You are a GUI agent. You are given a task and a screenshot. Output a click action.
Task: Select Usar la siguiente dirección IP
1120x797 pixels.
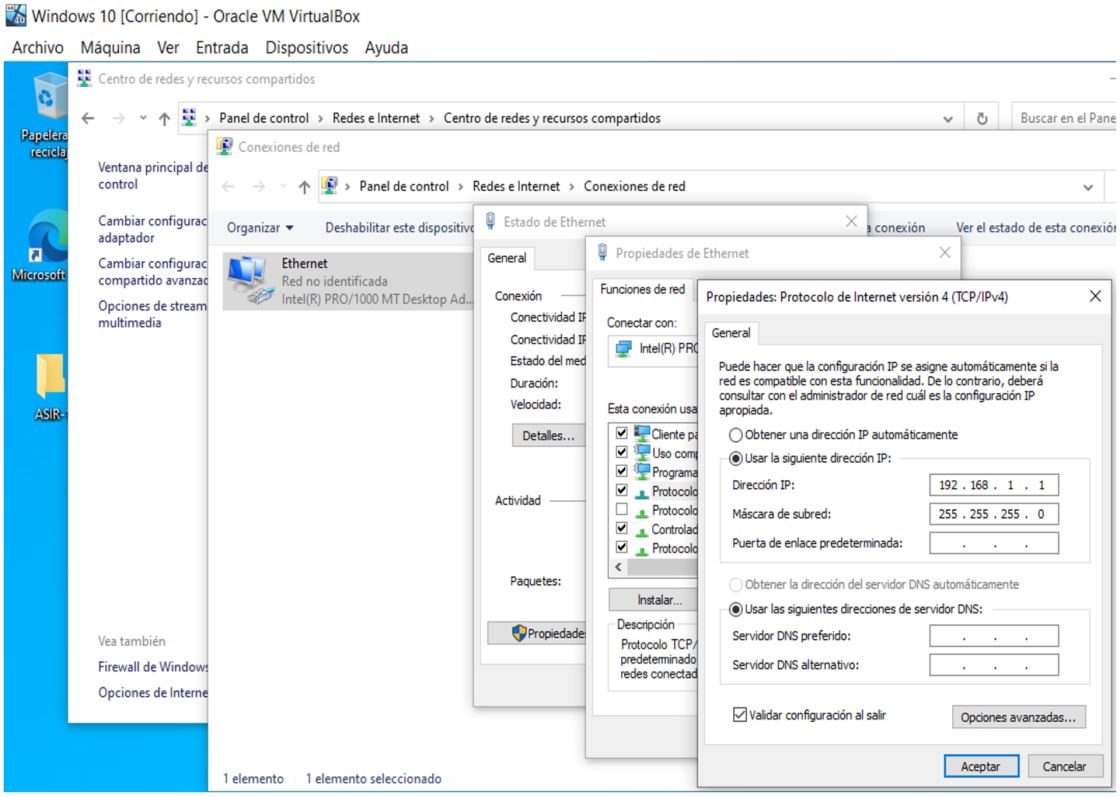(x=735, y=458)
